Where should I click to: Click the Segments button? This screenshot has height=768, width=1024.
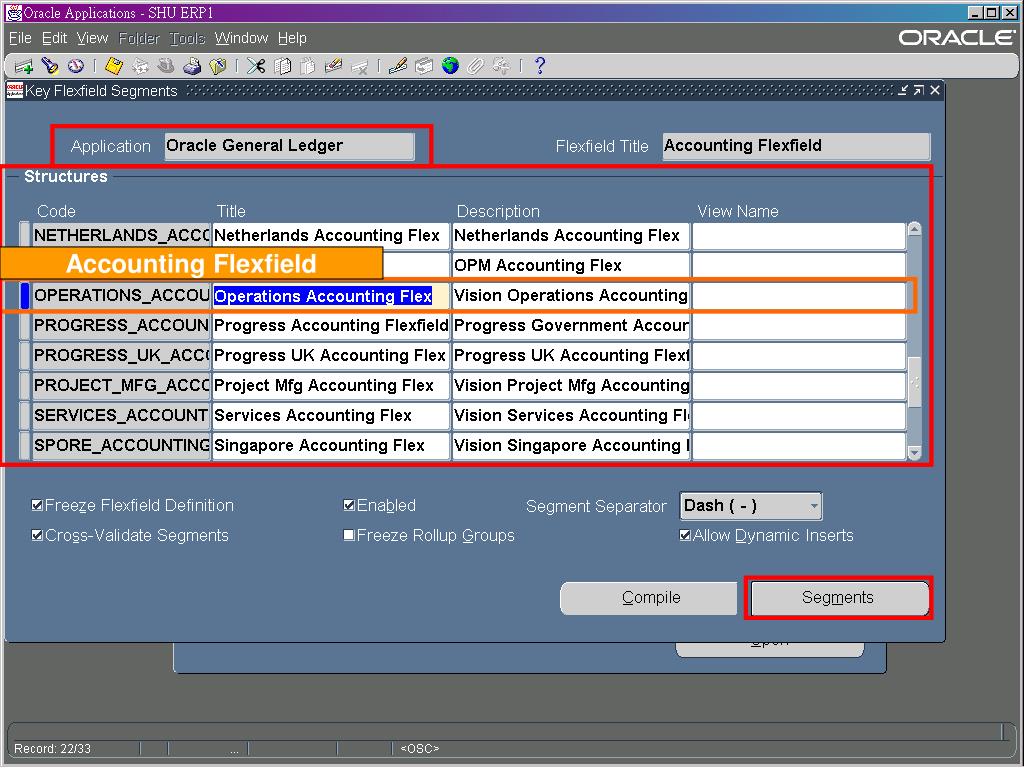point(839,598)
